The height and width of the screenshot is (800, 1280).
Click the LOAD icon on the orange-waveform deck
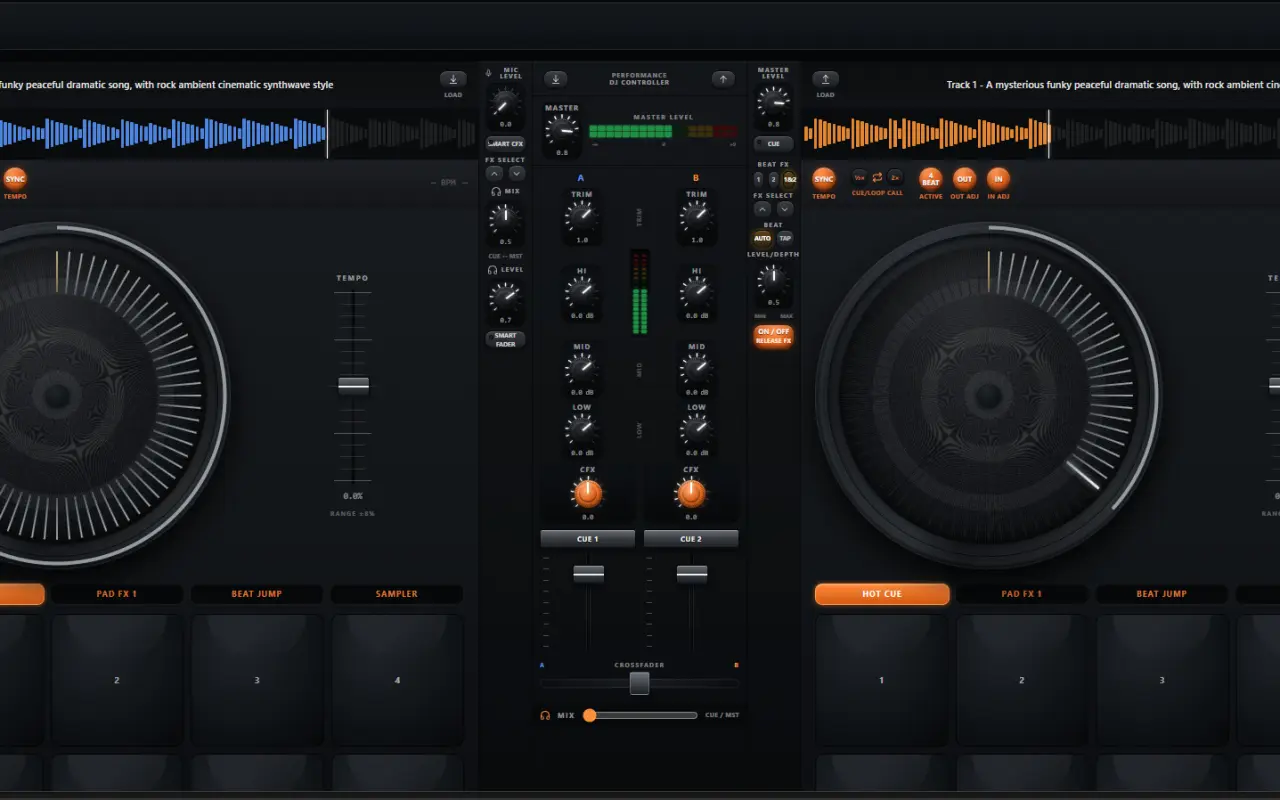pyautogui.click(x=825, y=79)
